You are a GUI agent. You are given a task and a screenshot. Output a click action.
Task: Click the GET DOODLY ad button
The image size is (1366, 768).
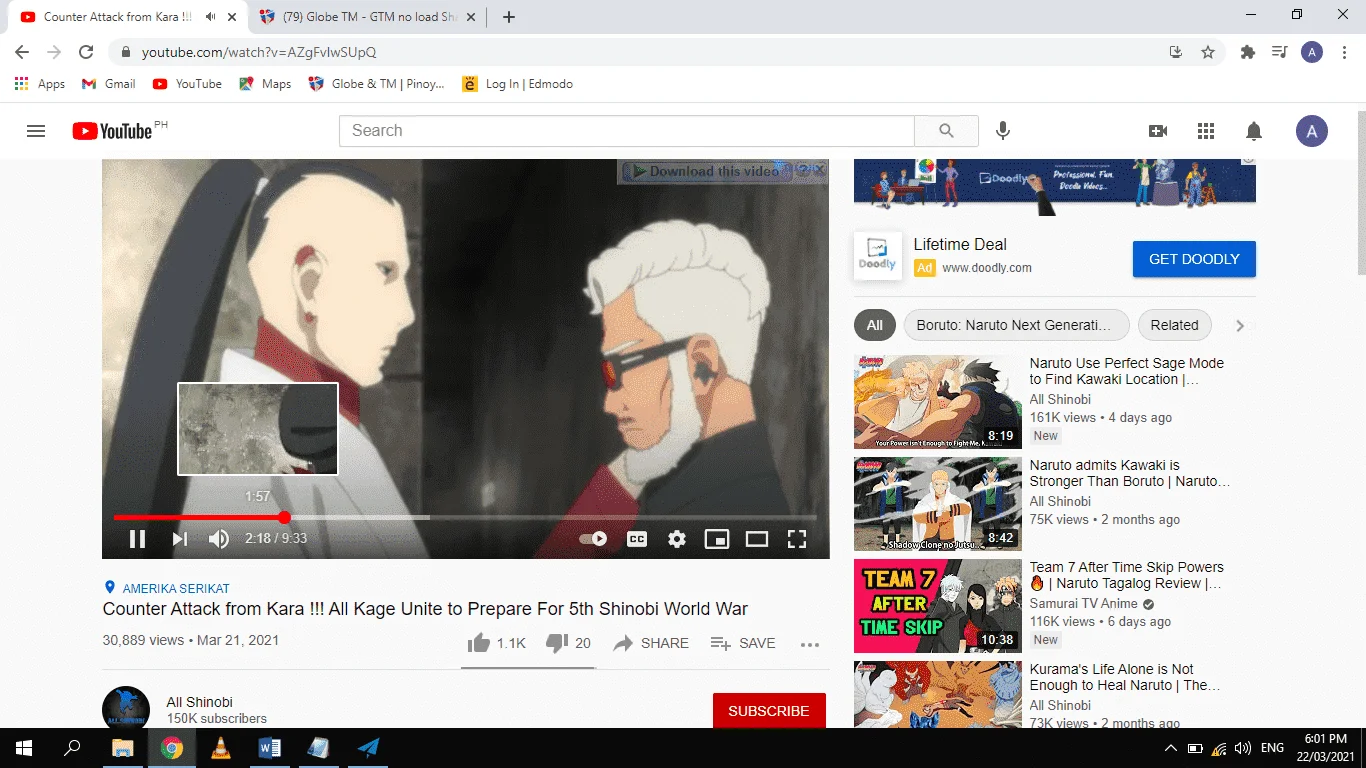tap(1194, 259)
